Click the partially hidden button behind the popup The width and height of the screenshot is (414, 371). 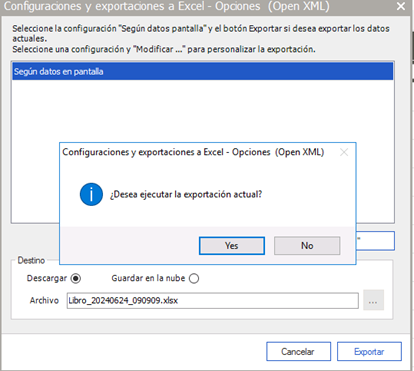(x=375, y=241)
